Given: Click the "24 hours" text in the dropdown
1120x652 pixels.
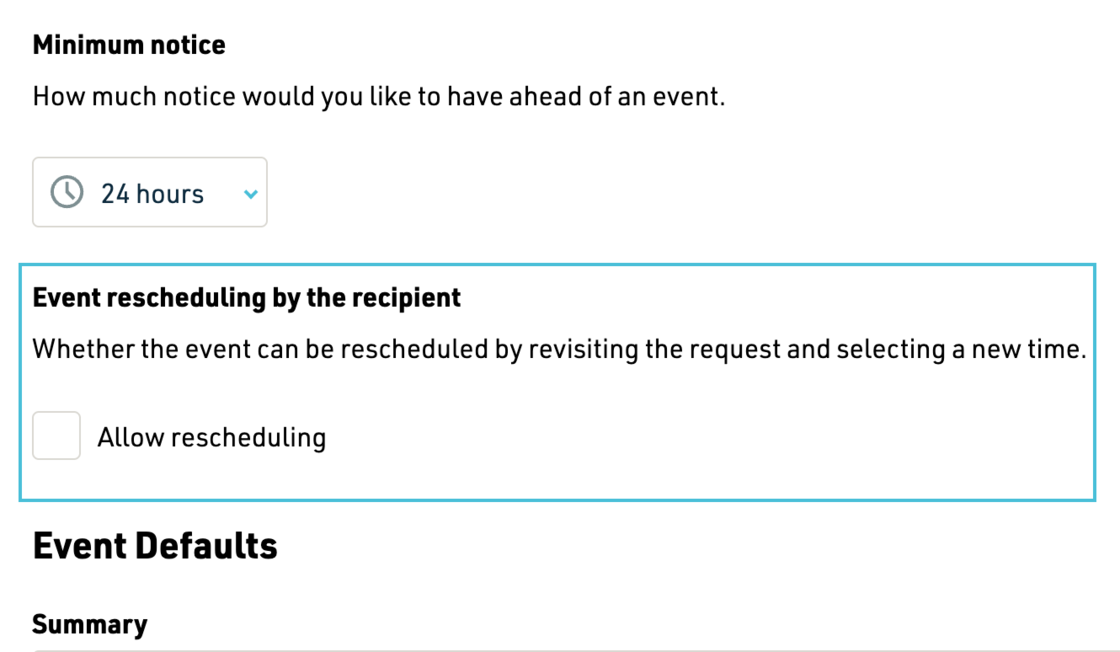Looking at the screenshot, I should [152, 193].
